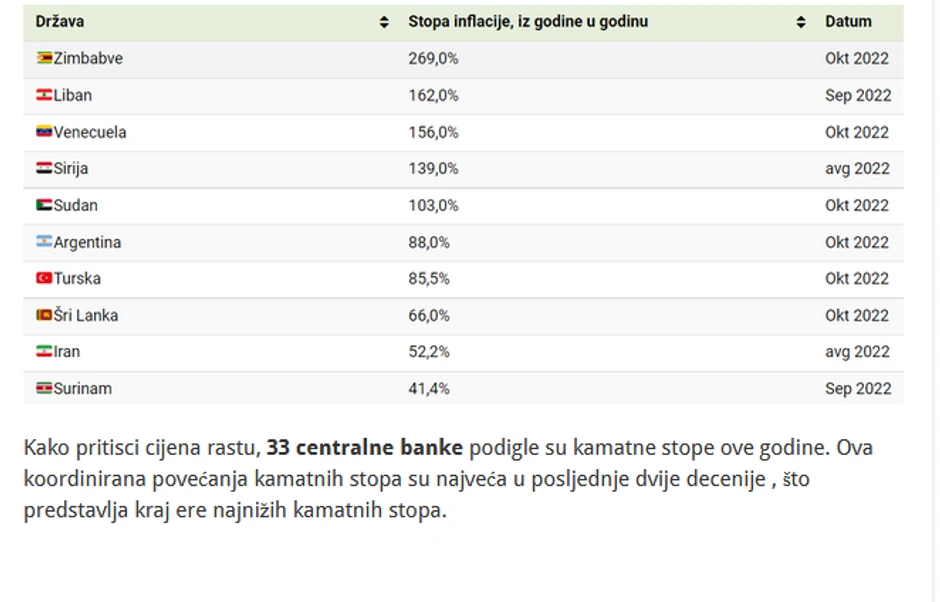Click the Suriname flag icon
Screen dimensions: 940x602
click(x=44, y=388)
